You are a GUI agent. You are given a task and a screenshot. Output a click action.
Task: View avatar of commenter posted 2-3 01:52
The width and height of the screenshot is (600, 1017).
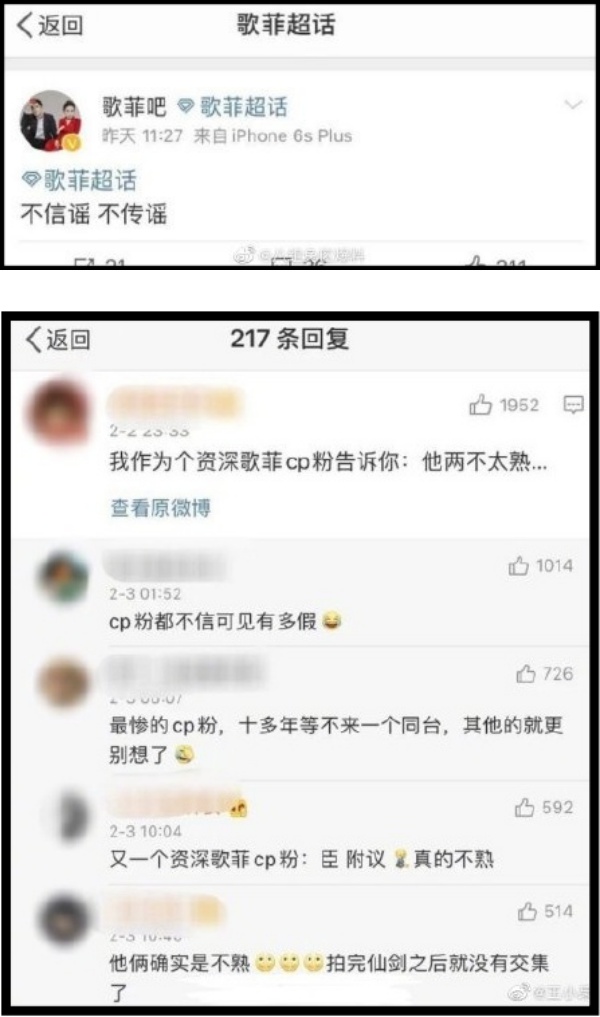click(63, 578)
